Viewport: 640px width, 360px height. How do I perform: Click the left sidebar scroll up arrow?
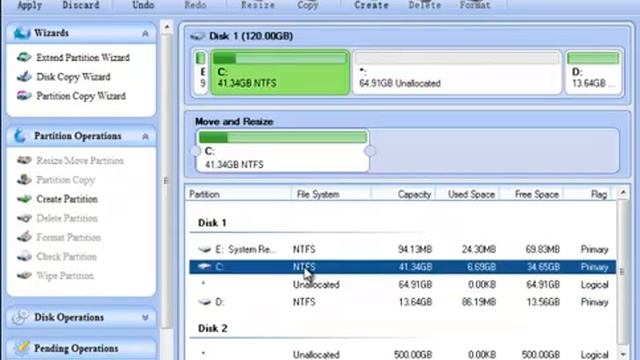167,27
